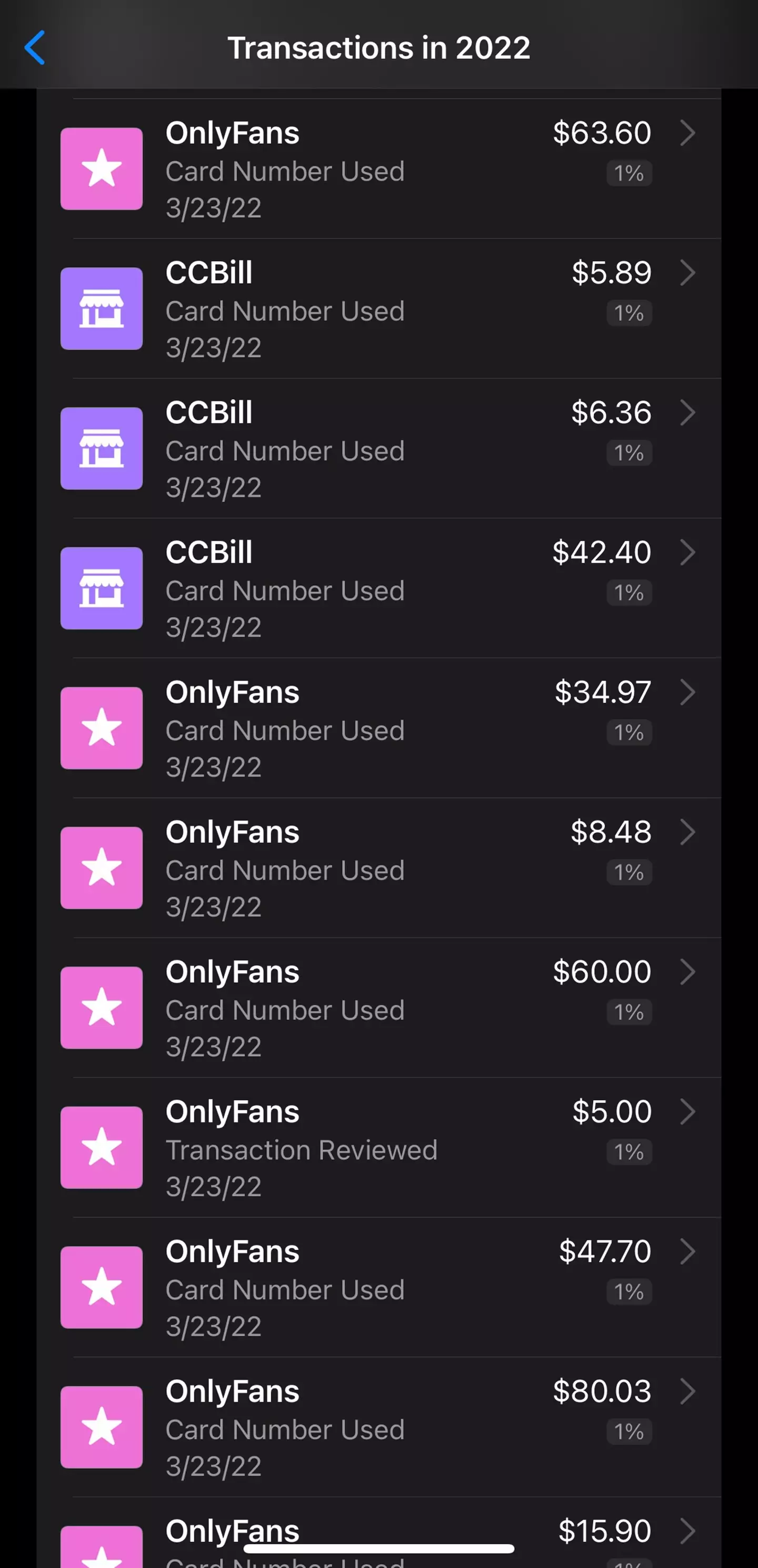Tap storefront icon of $42.40 CCBill transaction
The width and height of the screenshot is (758, 1568).
click(x=102, y=588)
